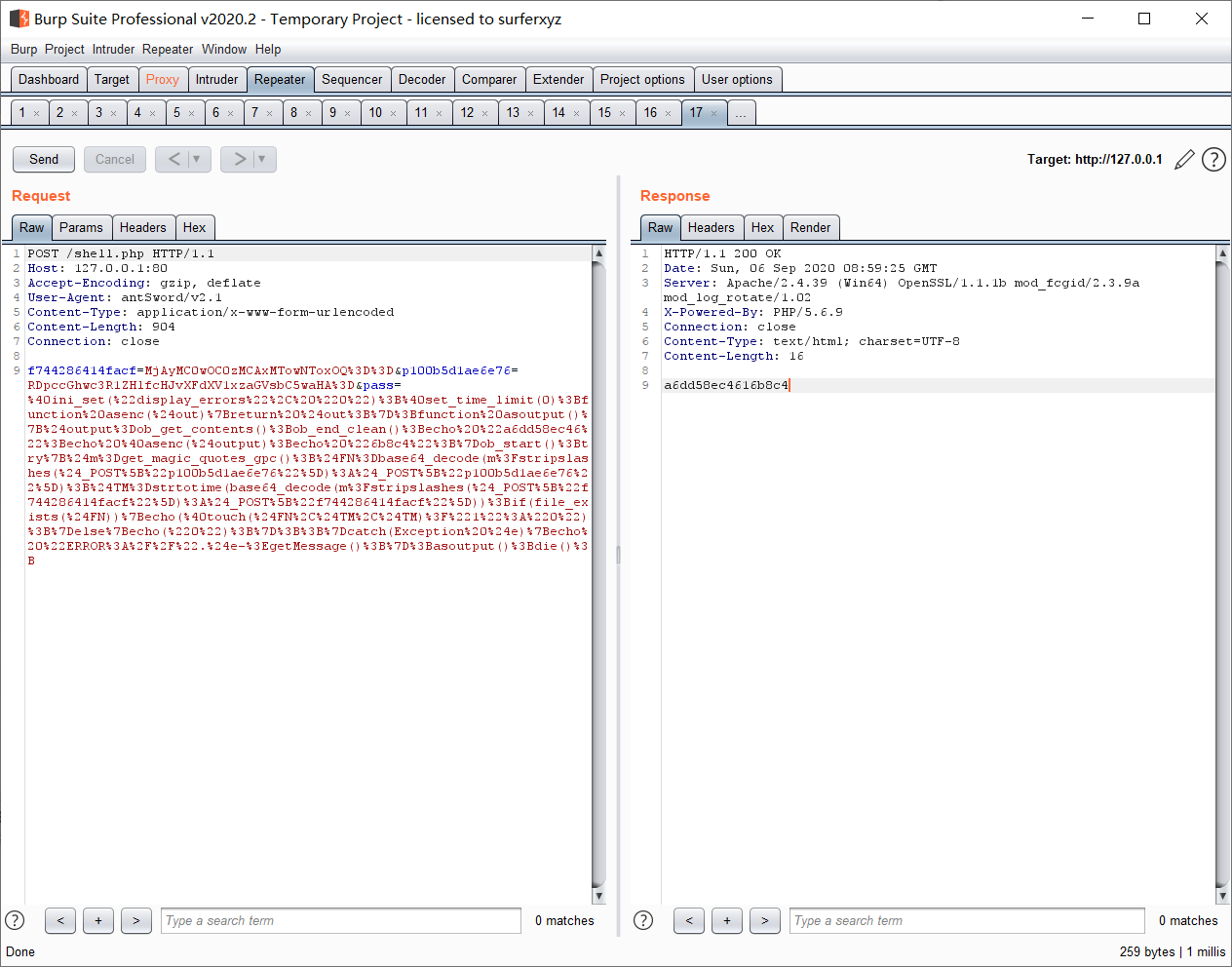The height and width of the screenshot is (967, 1232).
Task: Open the User options tab
Action: point(737,80)
